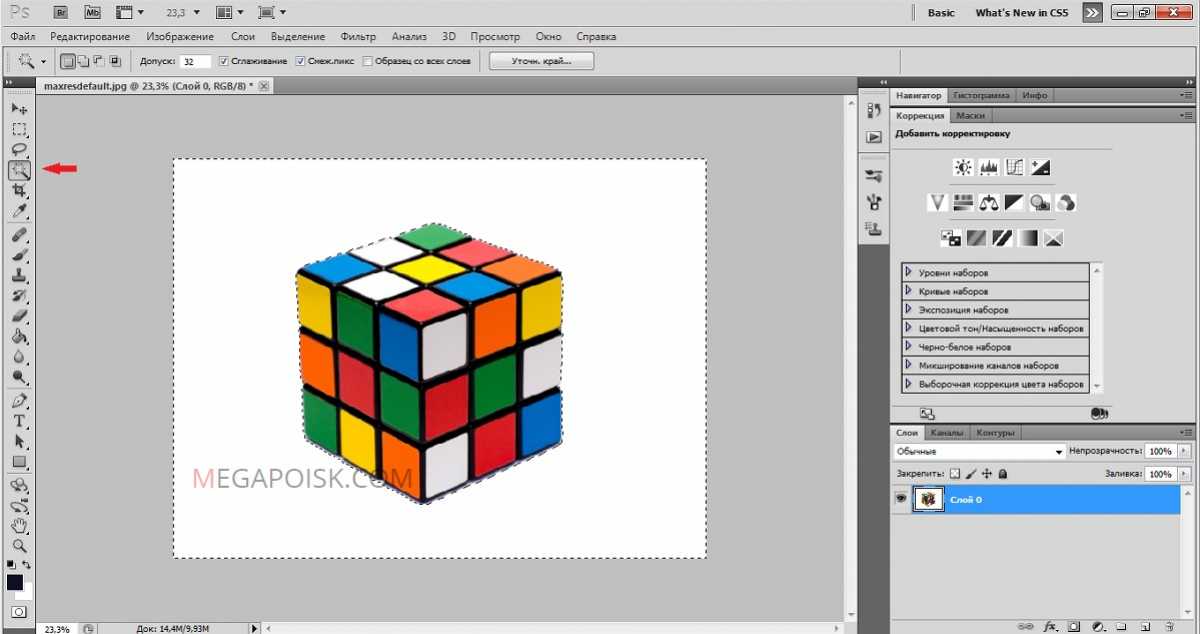Select the Magic Wand tool in toolbar
Image resolution: width=1200 pixels, height=634 pixels.
19,170
